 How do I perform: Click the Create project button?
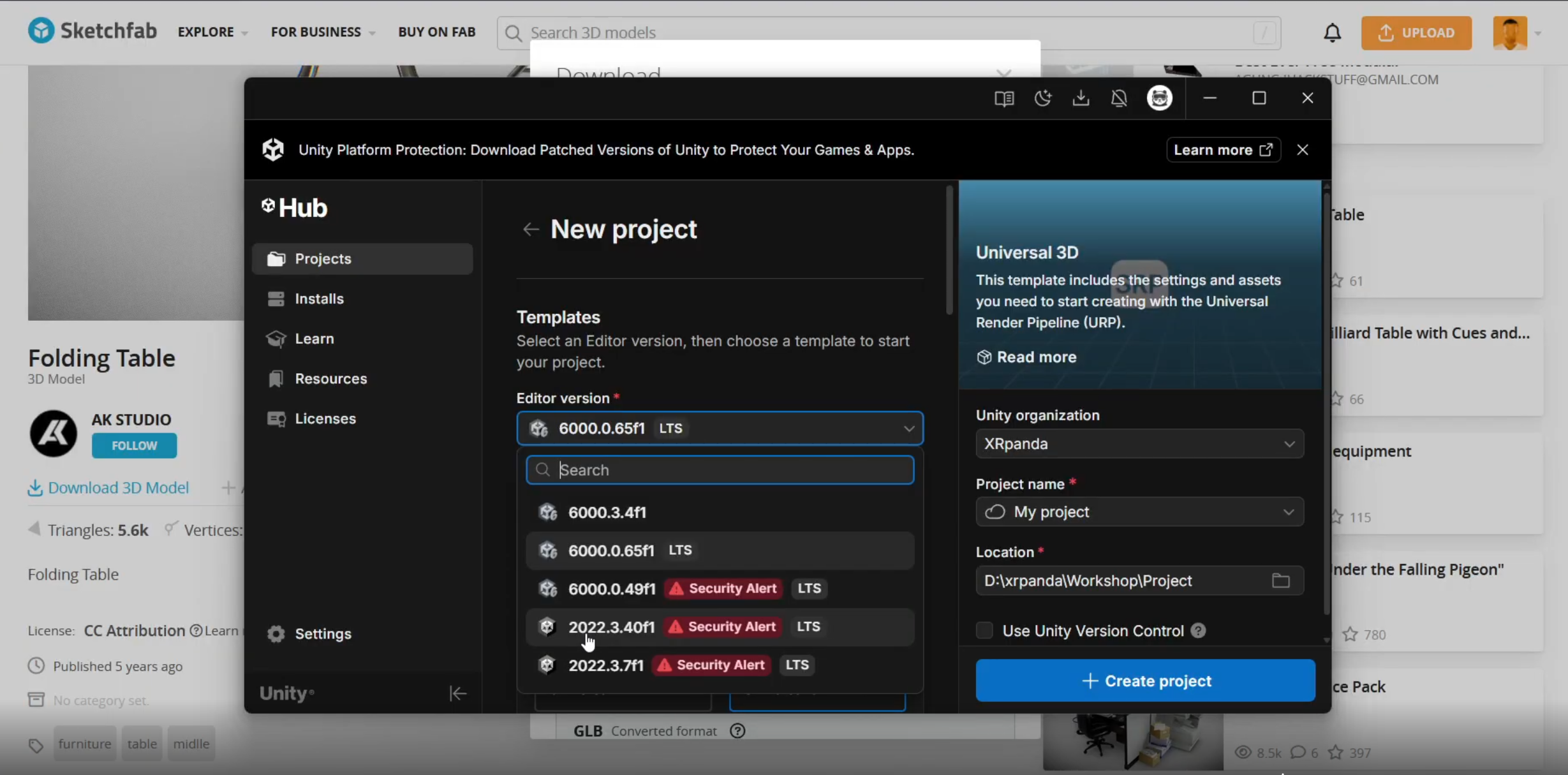click(1145, 681)
